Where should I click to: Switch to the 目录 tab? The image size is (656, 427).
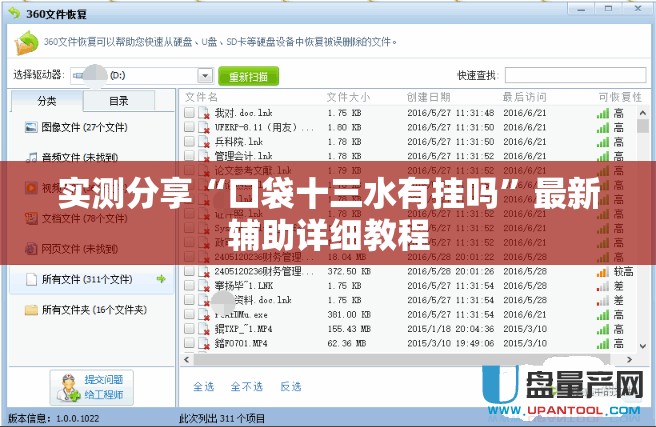pos(119,101)
